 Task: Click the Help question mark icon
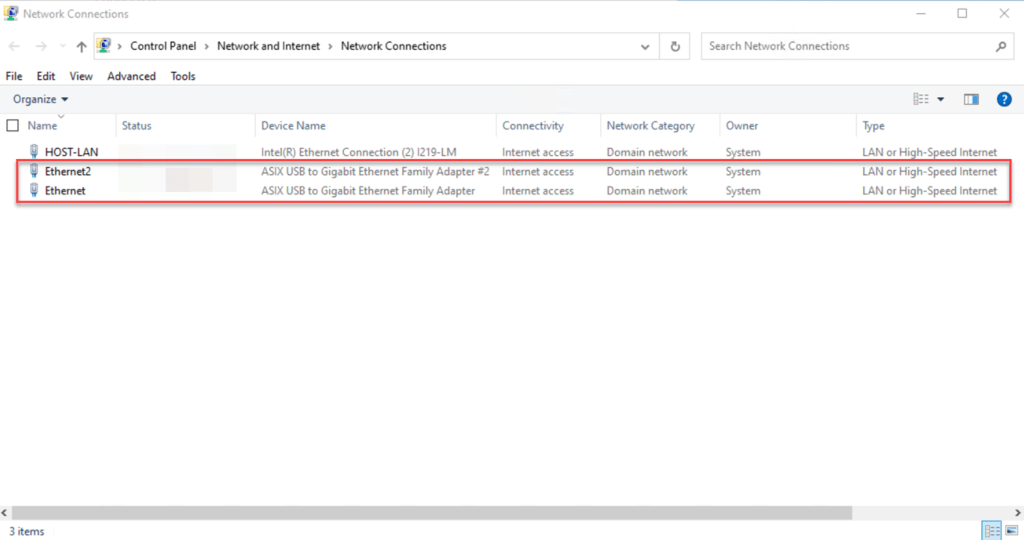point(1004,99)
